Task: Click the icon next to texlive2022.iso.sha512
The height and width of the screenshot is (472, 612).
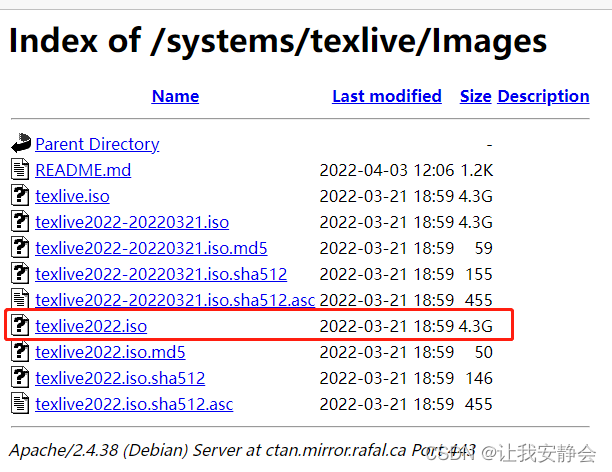Action: (x=20, y=377)
